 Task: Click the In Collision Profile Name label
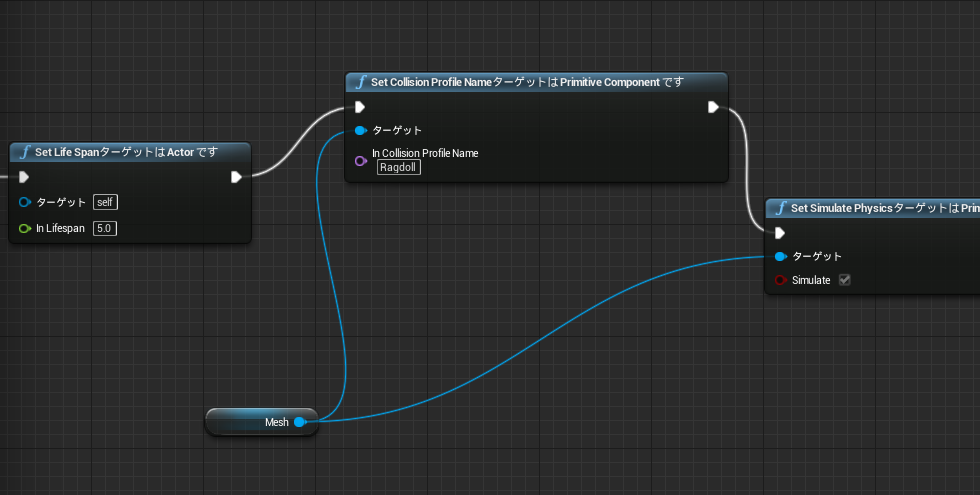pyautogui.click(x=425, y=153)
